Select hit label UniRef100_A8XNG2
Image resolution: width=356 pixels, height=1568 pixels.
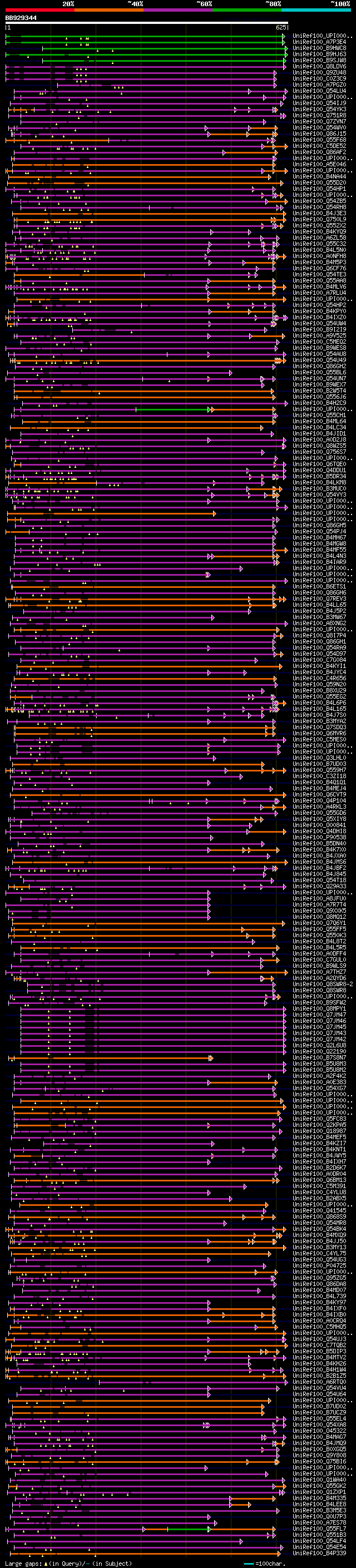coord(319,624)
